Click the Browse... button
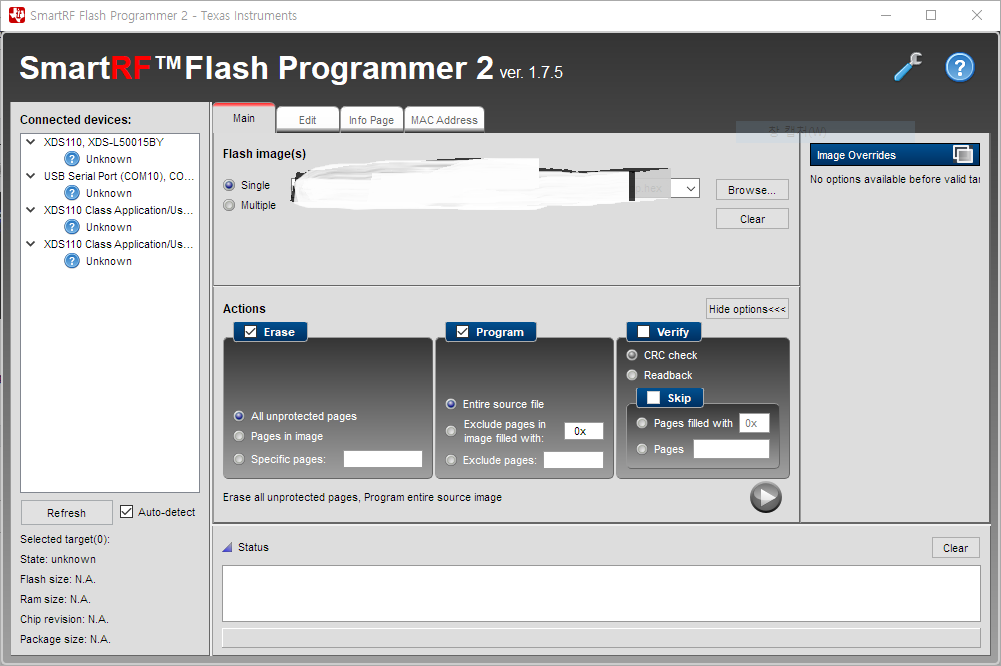 752,190
